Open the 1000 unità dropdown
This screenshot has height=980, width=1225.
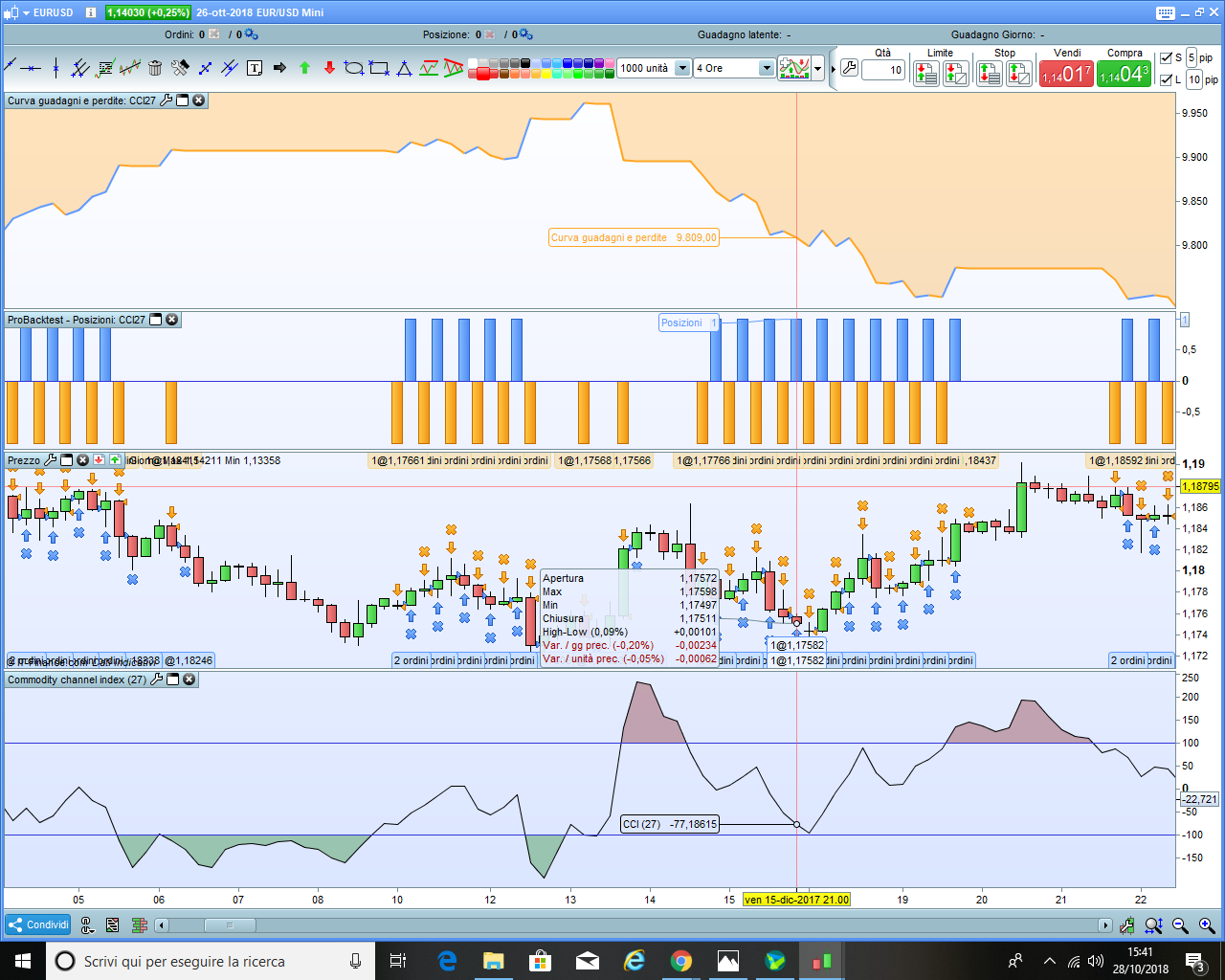click(682, 68)
